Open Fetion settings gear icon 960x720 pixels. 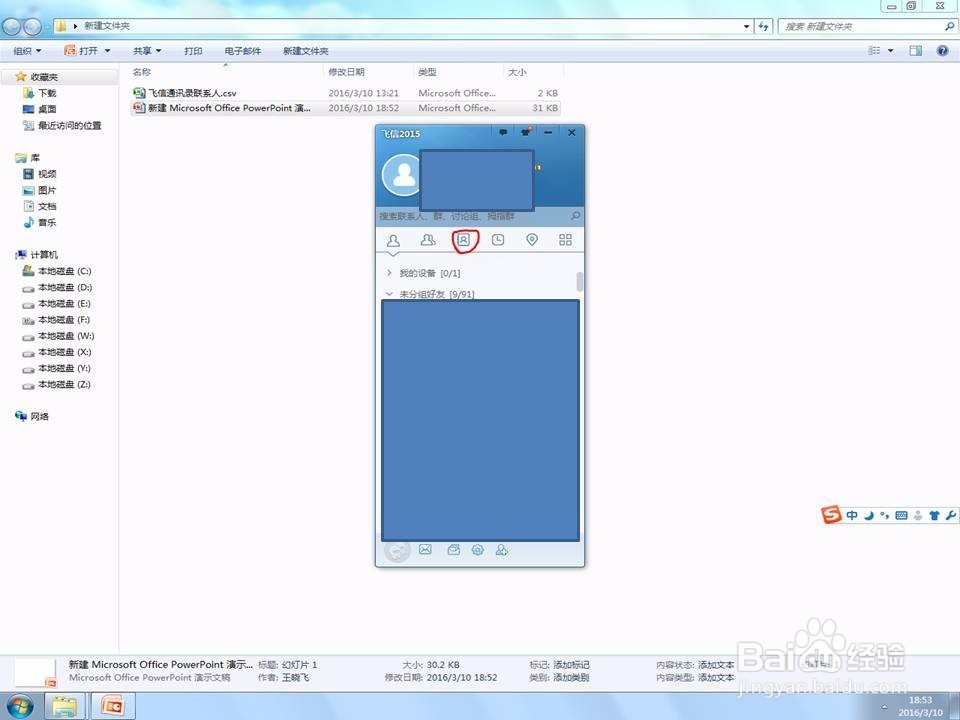coord(478,550)
